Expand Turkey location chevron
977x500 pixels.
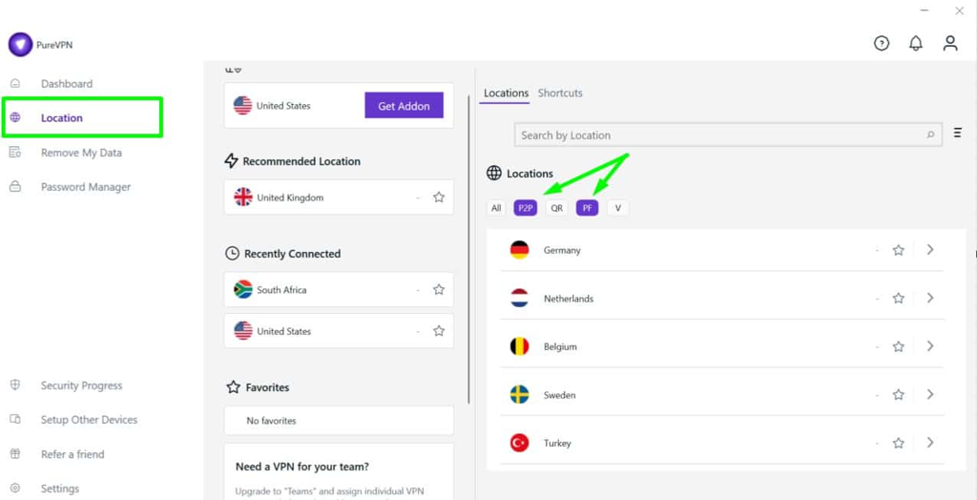click(930, 443)
